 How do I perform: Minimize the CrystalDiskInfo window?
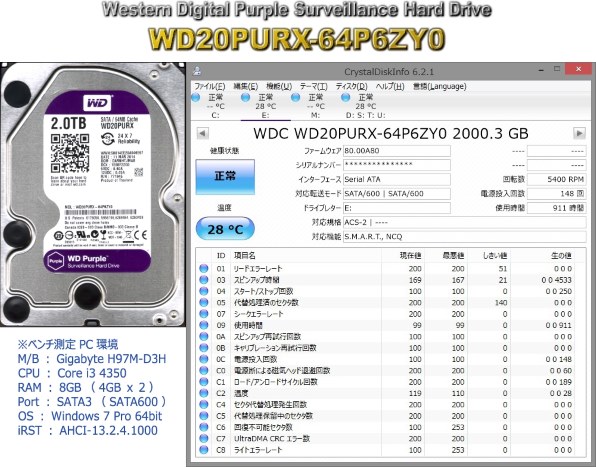(541, 70)
